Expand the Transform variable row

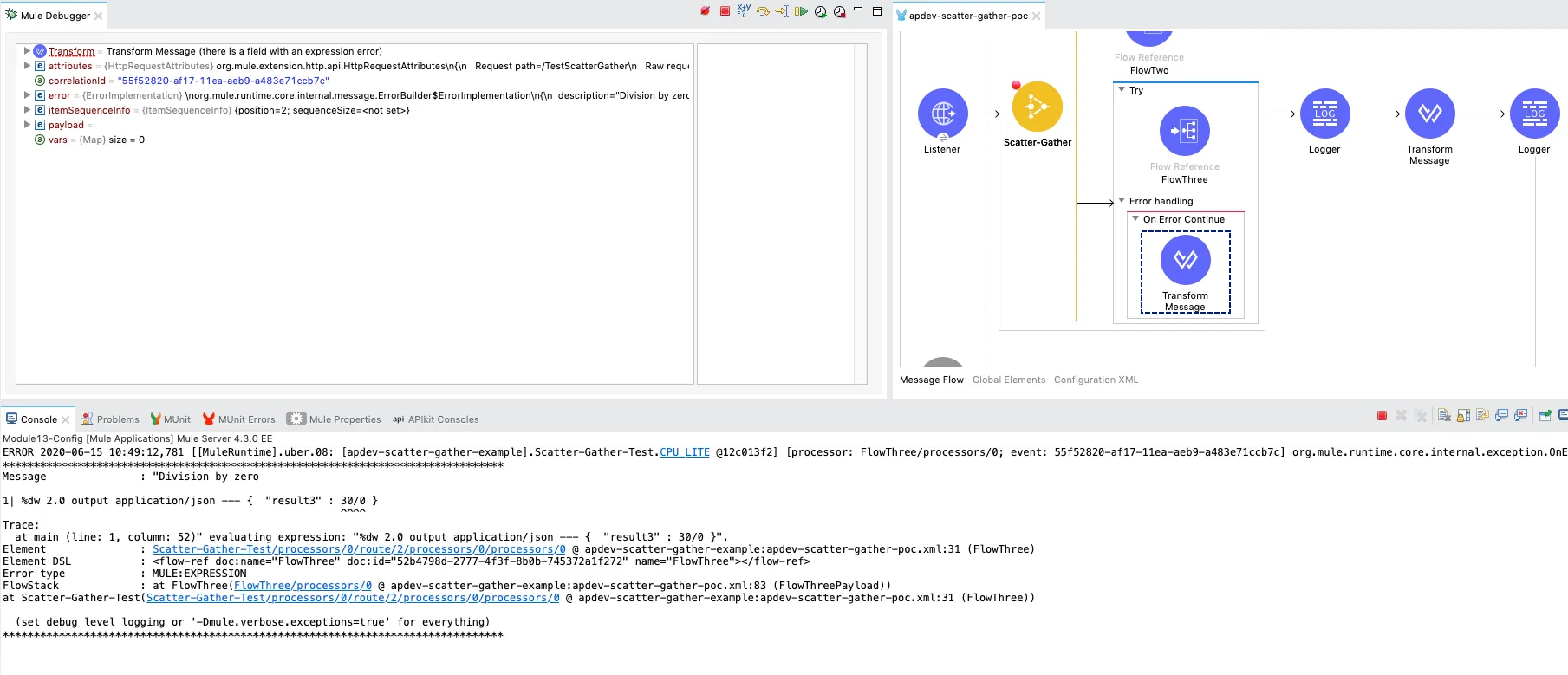pos(27,51)
